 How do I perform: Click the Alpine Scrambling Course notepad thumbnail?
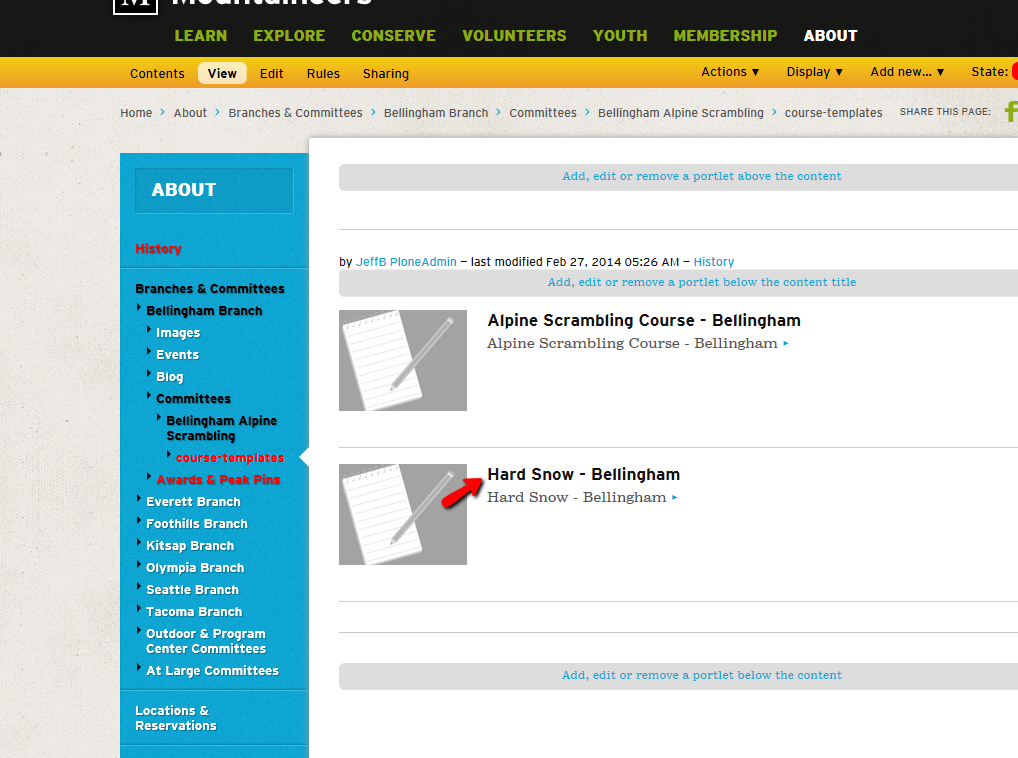403,360
